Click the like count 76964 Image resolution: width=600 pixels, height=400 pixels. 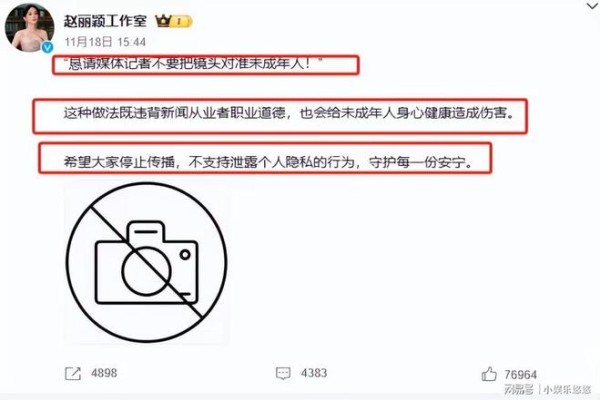click(x=520, y=374)
